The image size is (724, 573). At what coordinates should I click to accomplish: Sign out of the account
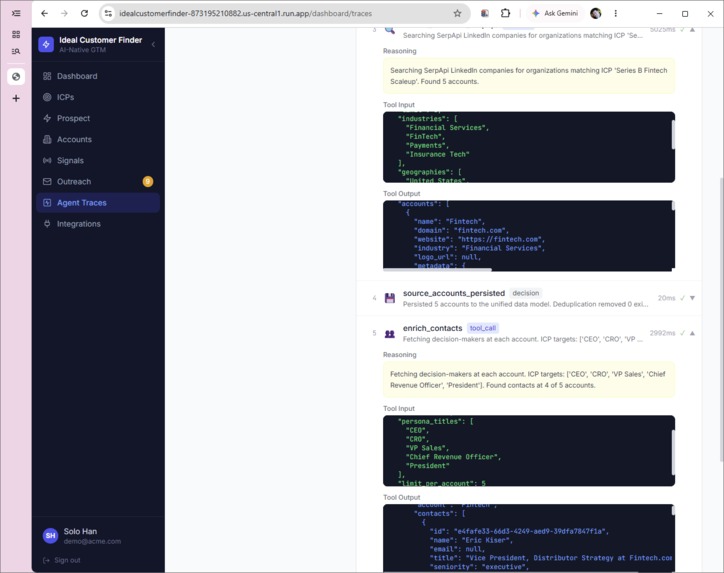click(62, 560)
